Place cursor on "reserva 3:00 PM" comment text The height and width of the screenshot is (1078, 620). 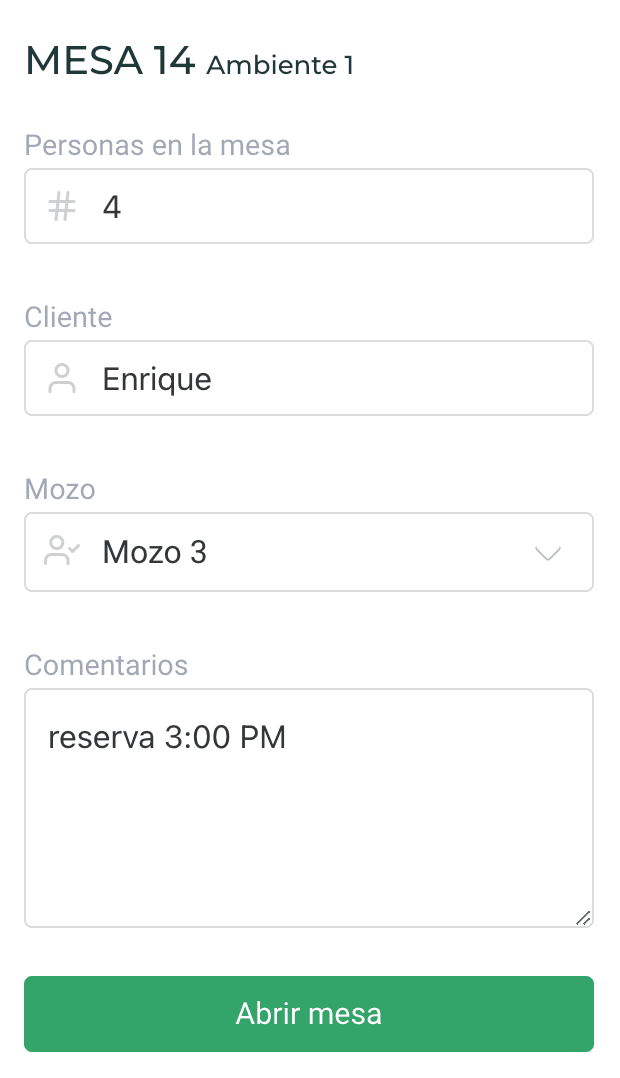167,738
